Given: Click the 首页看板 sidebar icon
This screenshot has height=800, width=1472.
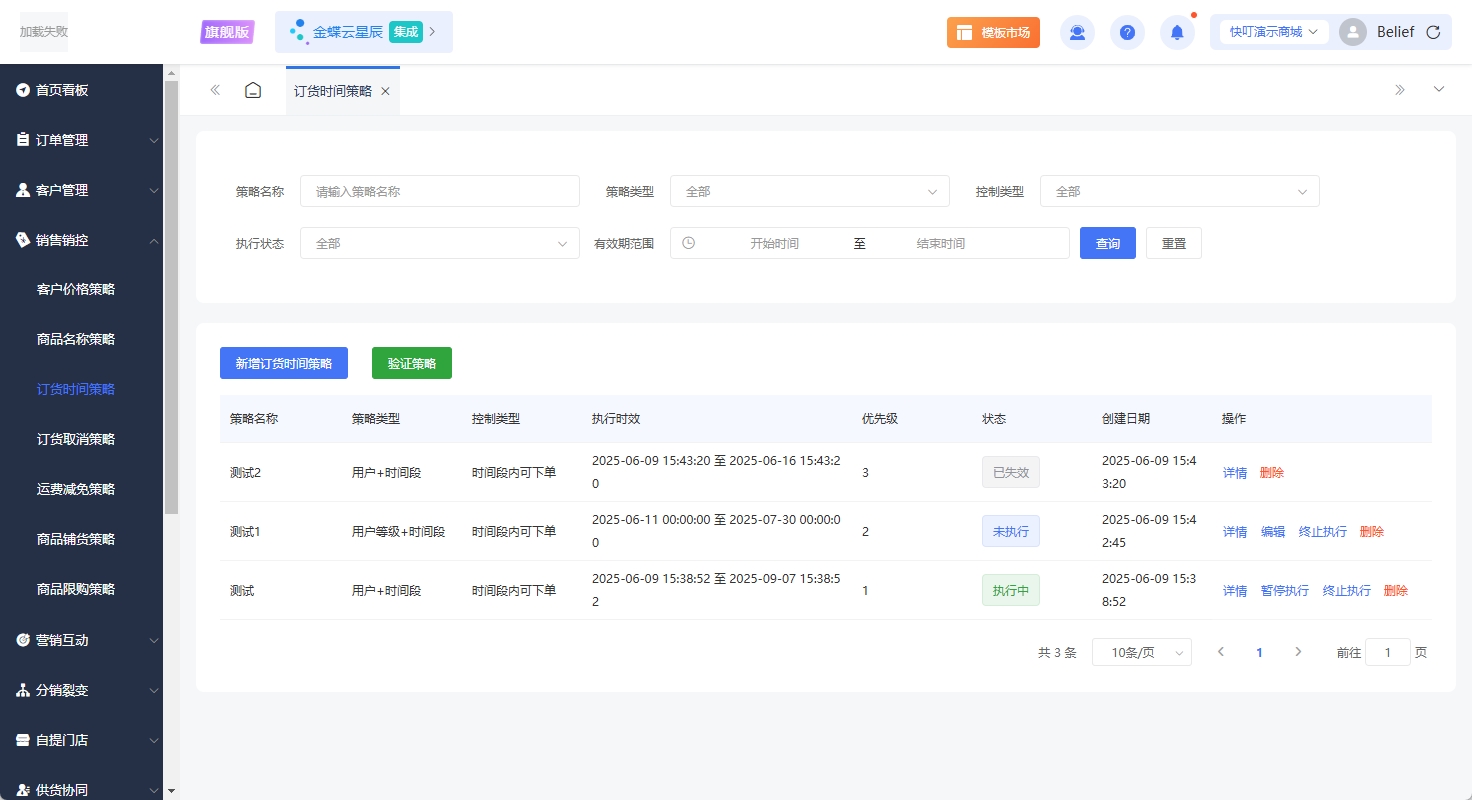Looking at the screenshot, I should click(23, 90).
